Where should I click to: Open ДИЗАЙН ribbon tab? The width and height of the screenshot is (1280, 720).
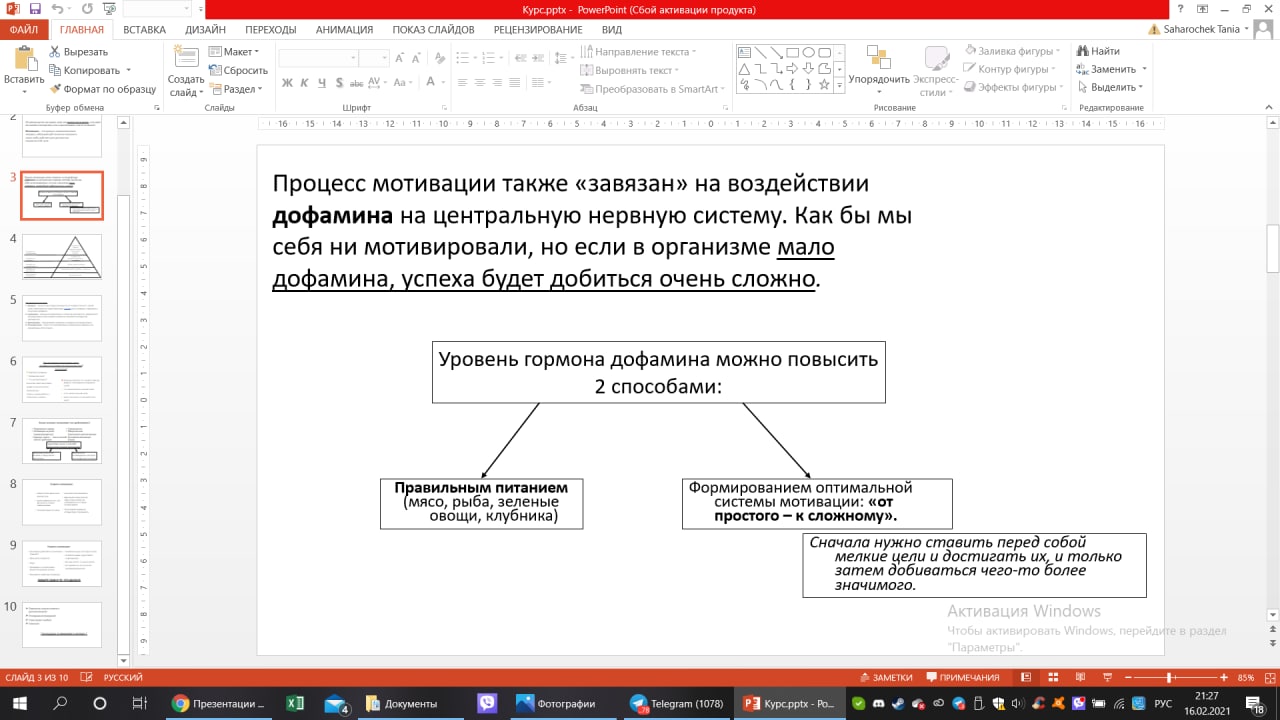pos(205,30)
